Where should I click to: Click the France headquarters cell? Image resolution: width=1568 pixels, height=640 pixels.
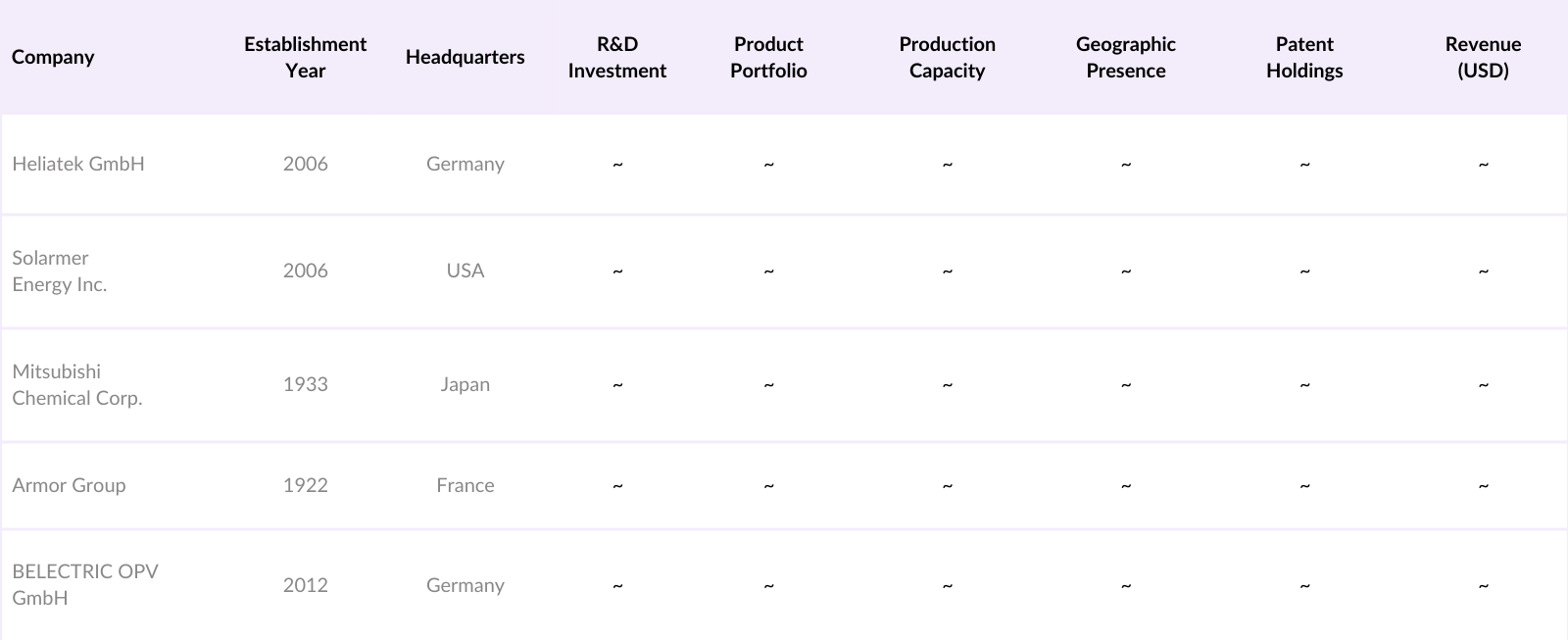coord(465,485)
